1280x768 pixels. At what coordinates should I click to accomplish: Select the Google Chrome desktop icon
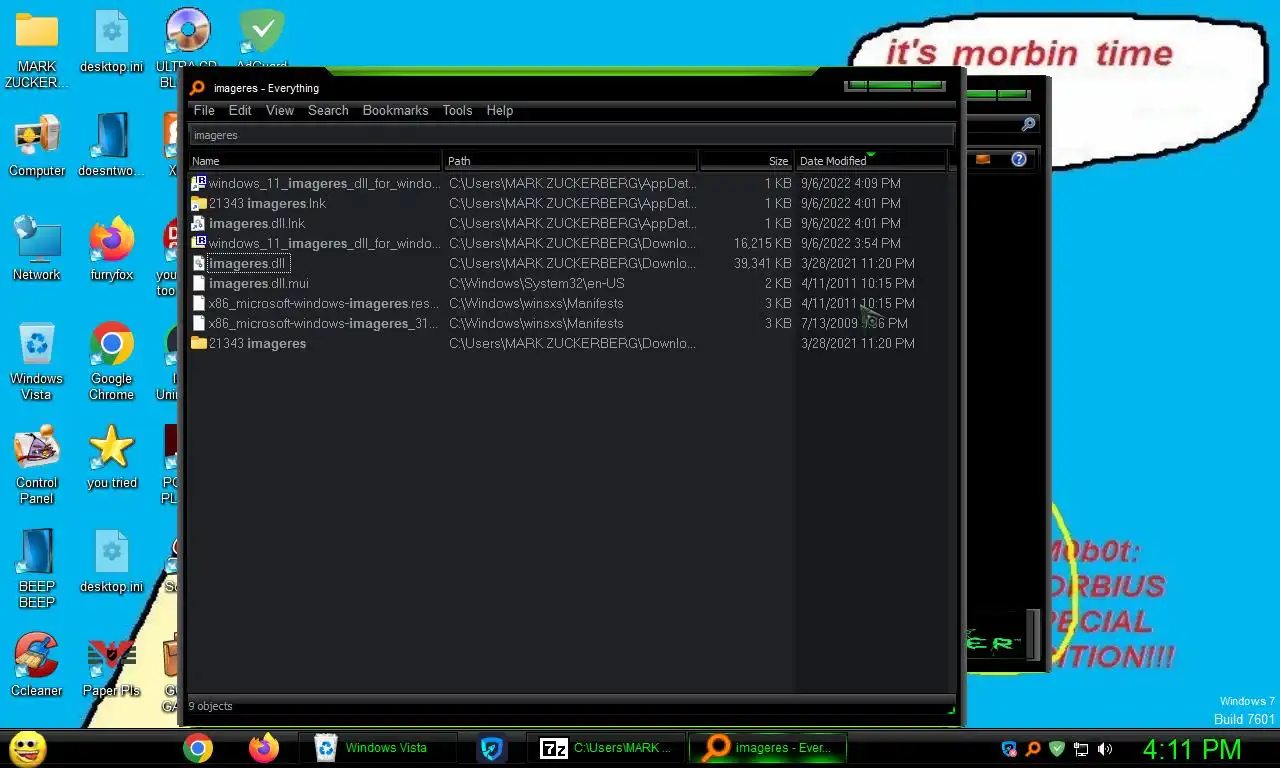click(111, 361)
